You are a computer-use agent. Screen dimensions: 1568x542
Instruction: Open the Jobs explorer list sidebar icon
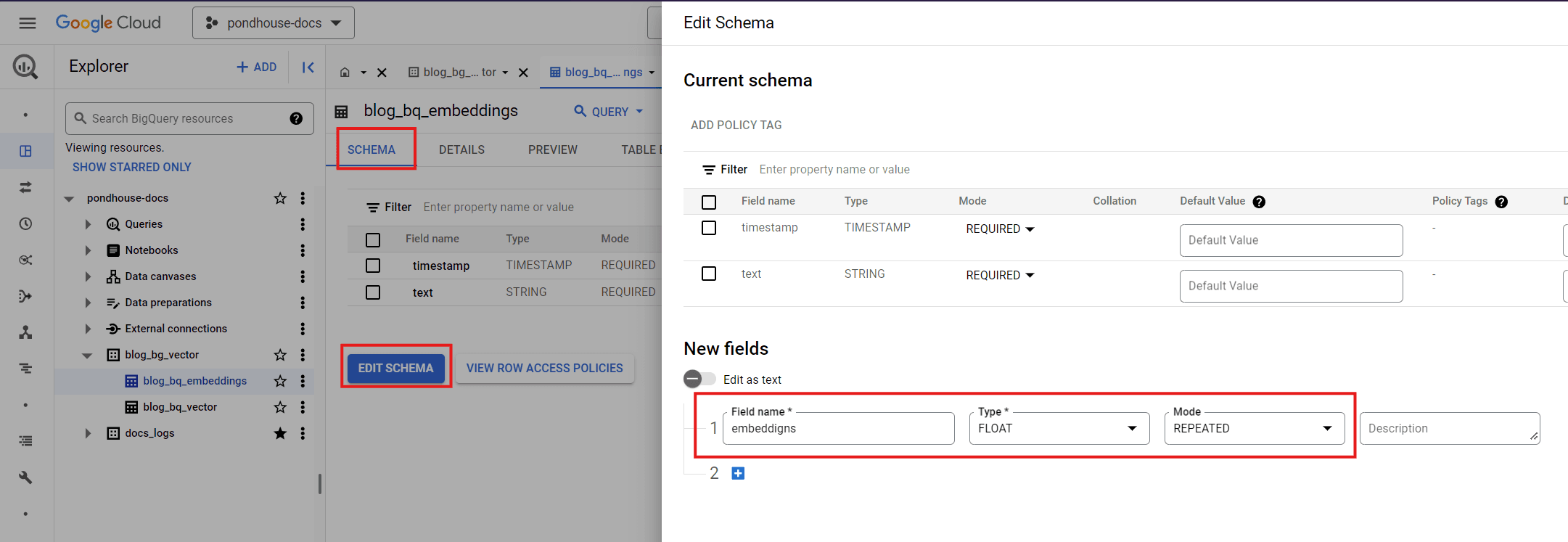25,369
